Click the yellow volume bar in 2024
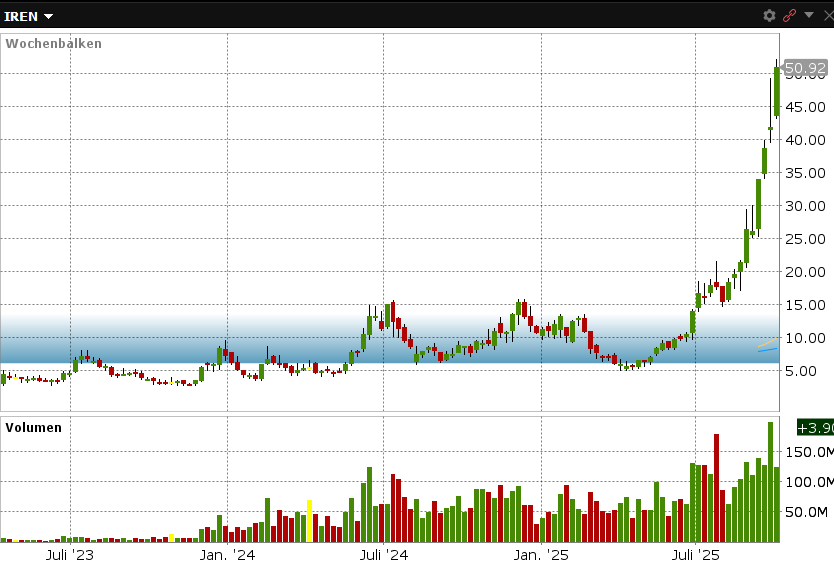Screen dimensions: 834x561 (310, 521)
